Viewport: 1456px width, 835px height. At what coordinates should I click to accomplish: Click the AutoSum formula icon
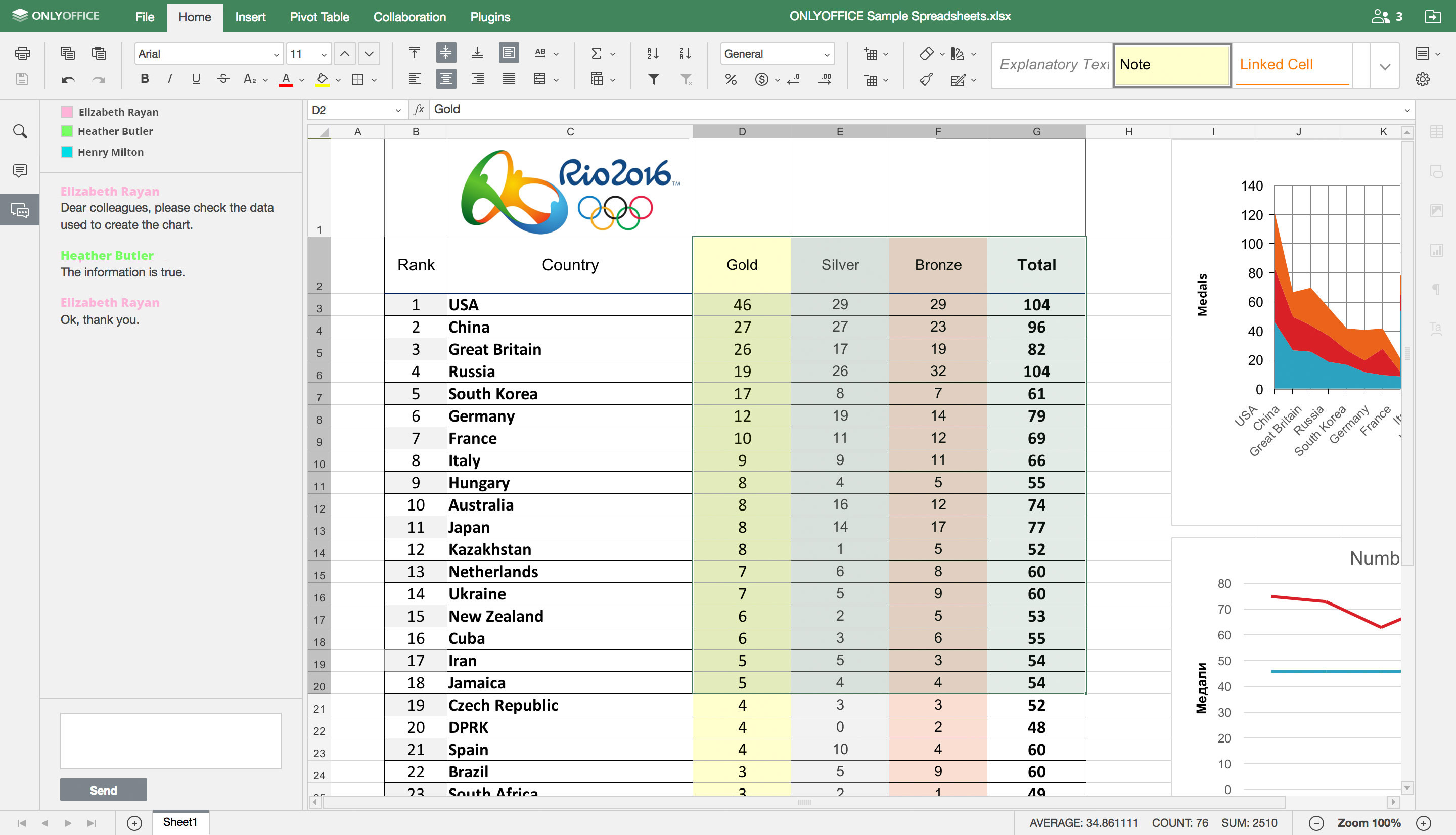[x=597, y=52]
